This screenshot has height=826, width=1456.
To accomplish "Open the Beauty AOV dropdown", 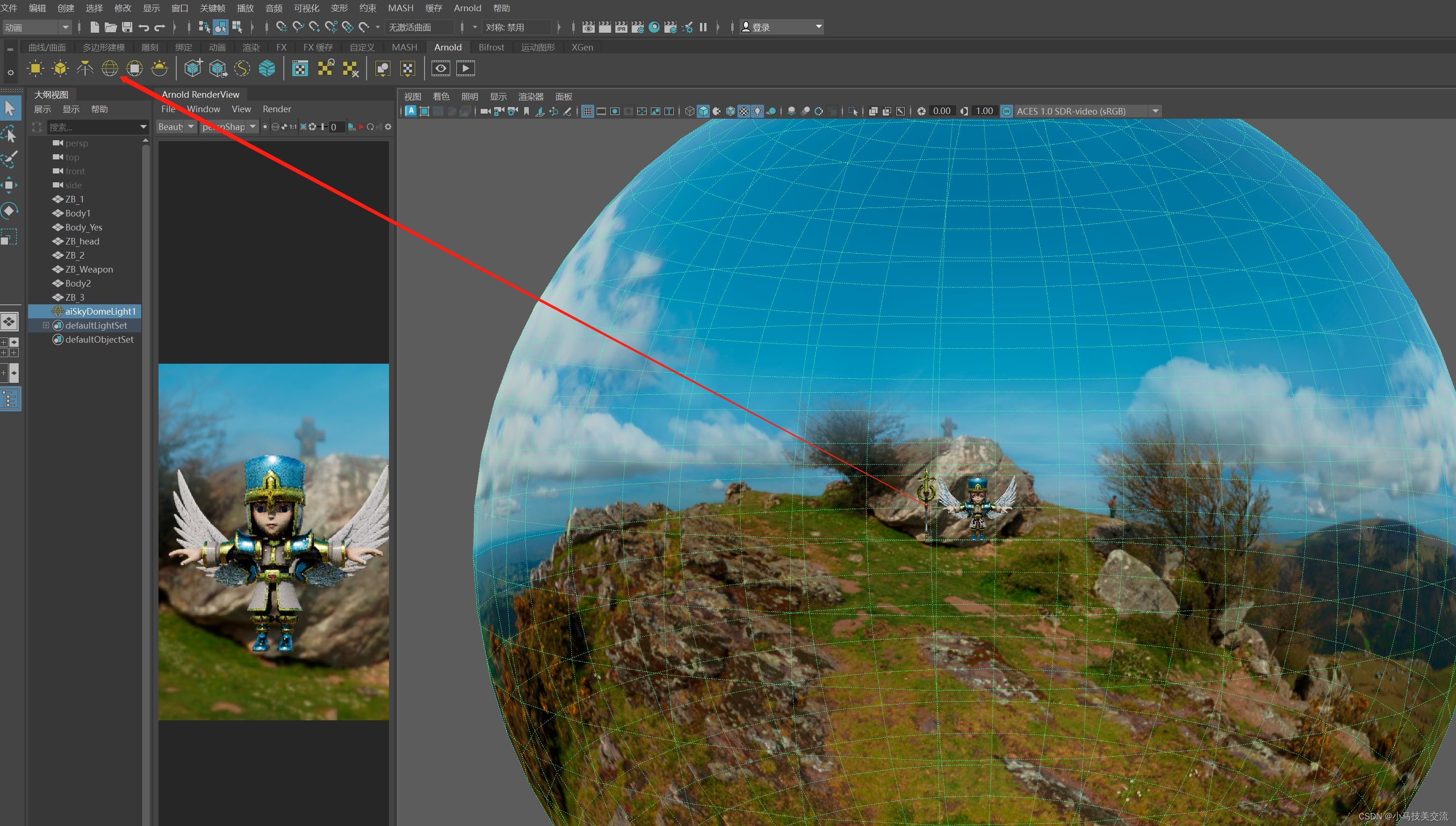I will (x=176, y=127).
